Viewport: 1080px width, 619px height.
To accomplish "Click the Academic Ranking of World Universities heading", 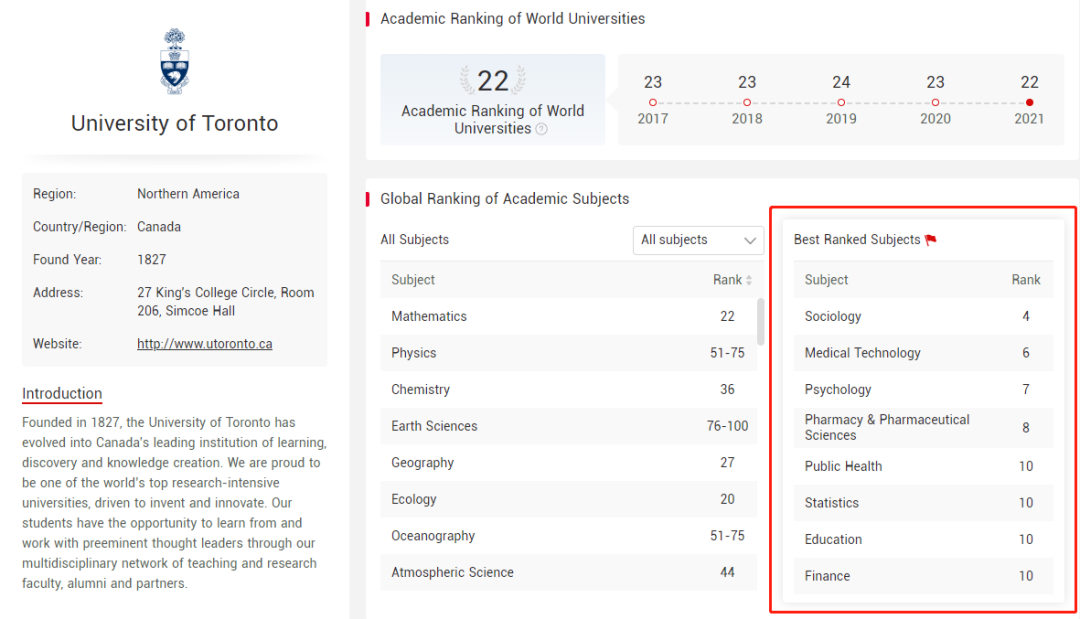I will 512,19.
